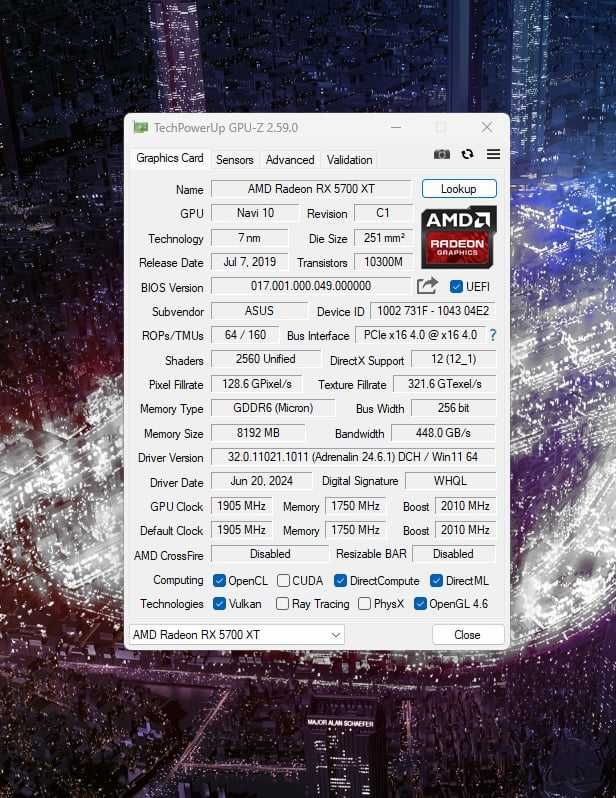The image size is (616, 798).
Task: Switch to the Validation tab
Action: pyautogui.click(x=350, y=160)
